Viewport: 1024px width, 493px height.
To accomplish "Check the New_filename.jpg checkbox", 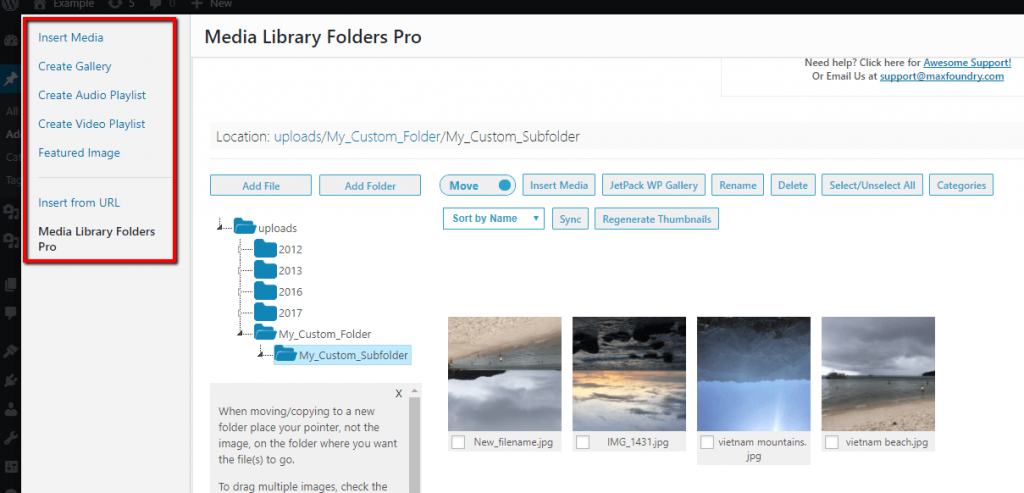I will click(x=458, y=442).
